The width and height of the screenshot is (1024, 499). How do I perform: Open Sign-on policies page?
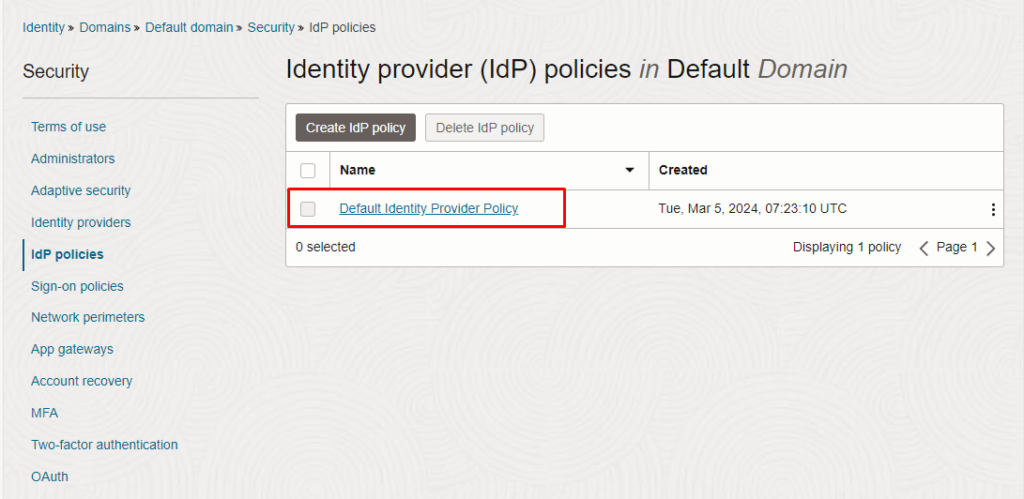point(77,287)
